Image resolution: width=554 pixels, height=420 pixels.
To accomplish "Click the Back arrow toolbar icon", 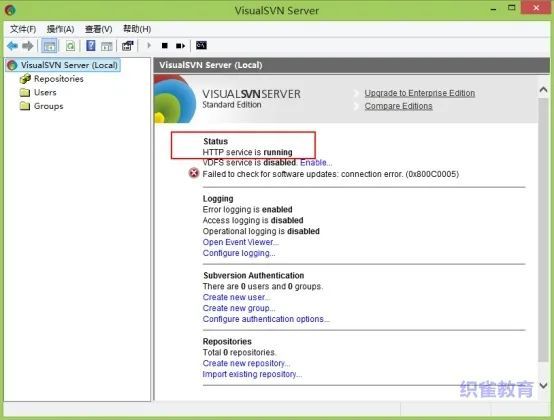I will (12, 46).
